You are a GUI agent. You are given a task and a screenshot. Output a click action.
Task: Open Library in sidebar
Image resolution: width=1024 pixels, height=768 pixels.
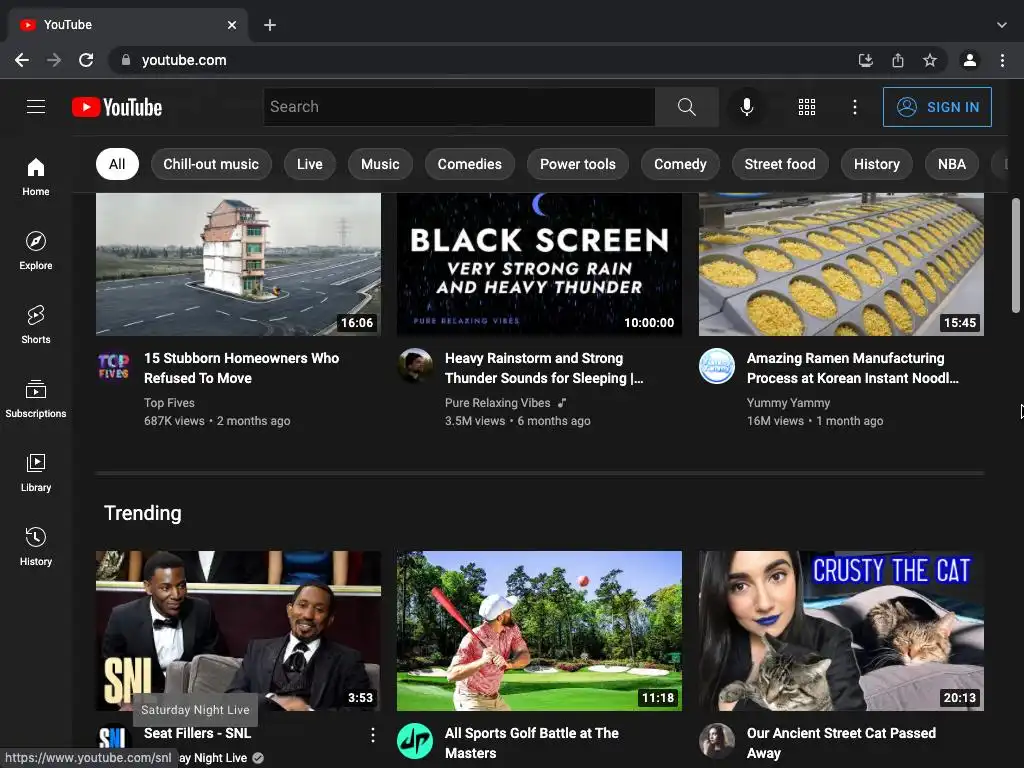click(36, 473)
